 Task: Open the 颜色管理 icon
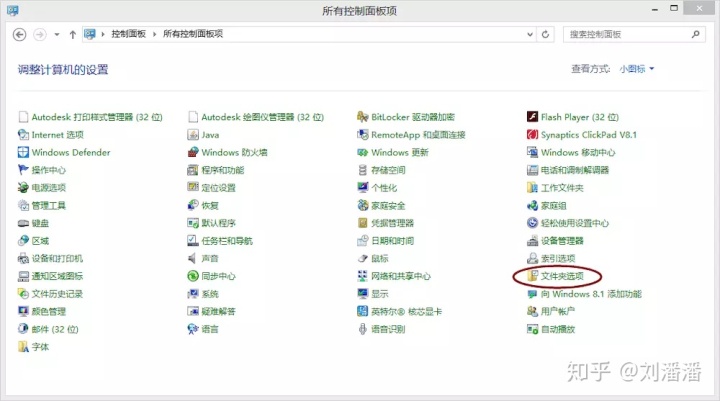[23, 311]
